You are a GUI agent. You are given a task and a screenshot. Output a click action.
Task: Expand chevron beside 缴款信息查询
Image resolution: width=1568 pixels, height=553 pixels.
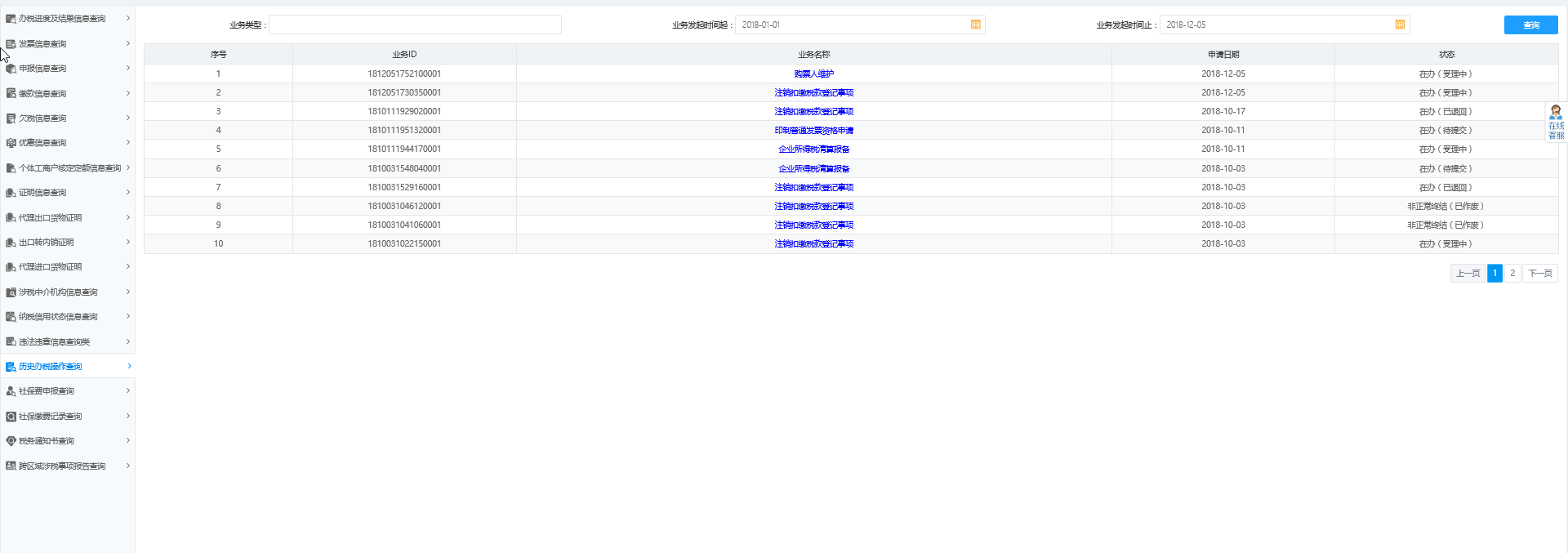pyautogui.click(x=128, y=93)
